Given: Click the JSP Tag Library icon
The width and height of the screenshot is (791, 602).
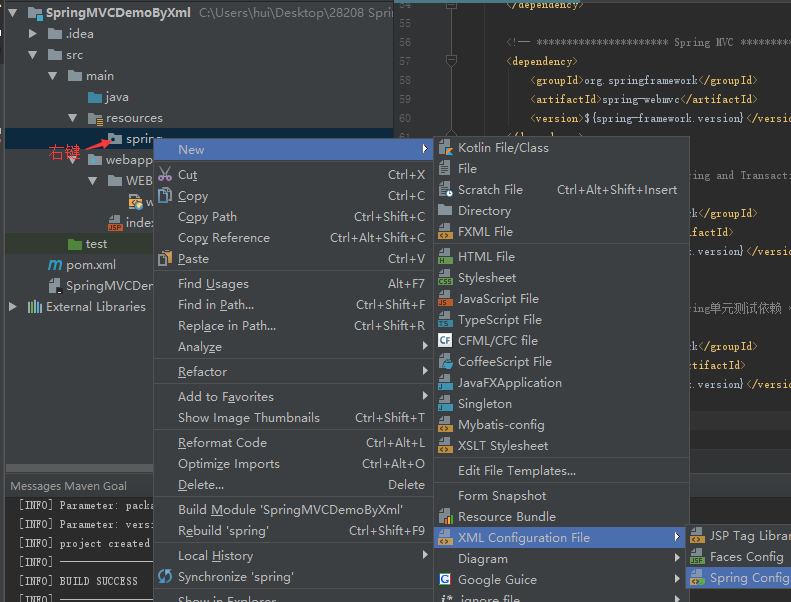Looking at the screenshot, I should tap(697, 535).
